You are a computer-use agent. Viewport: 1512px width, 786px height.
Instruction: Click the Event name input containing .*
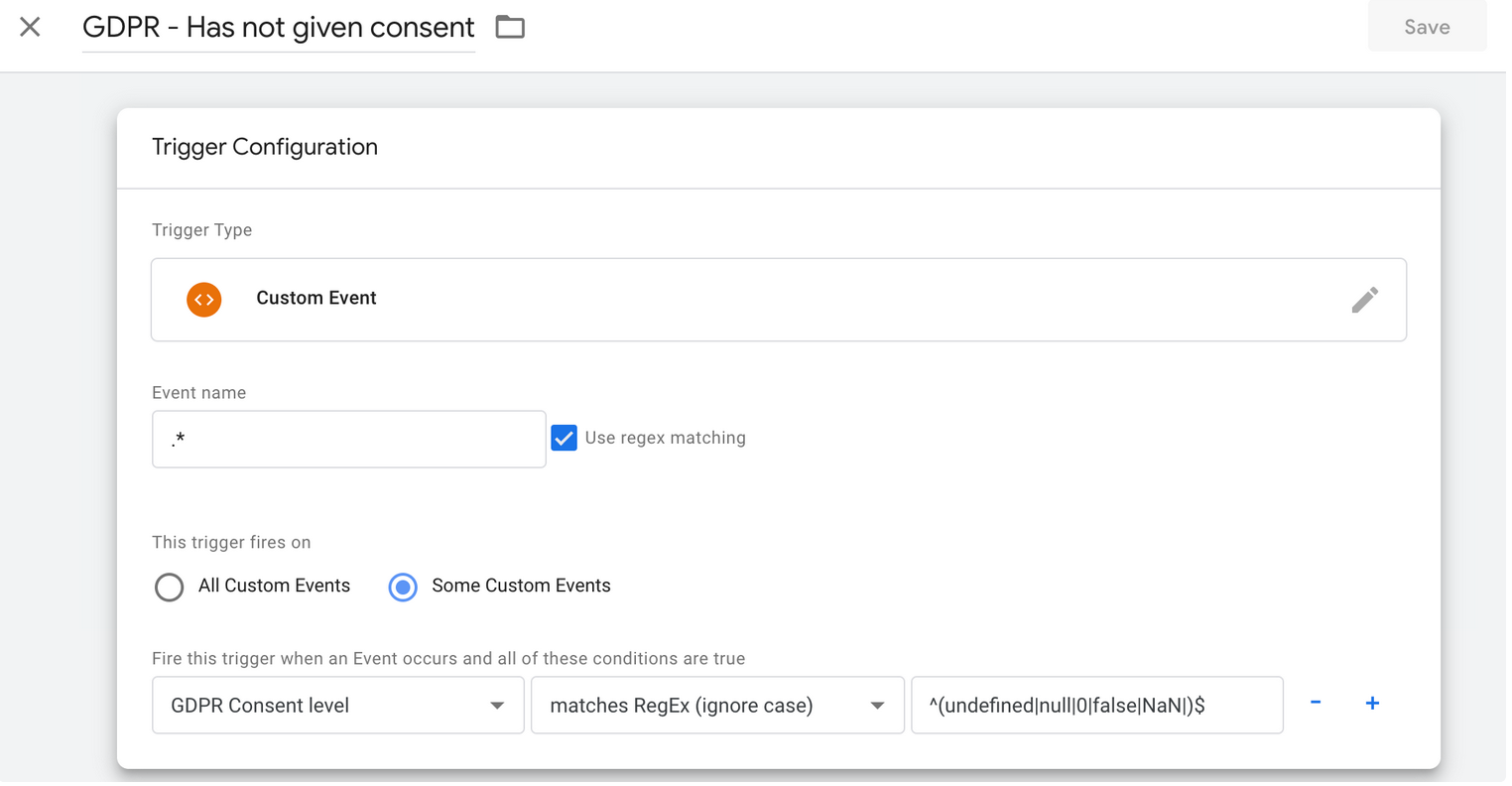click(348, 440)
